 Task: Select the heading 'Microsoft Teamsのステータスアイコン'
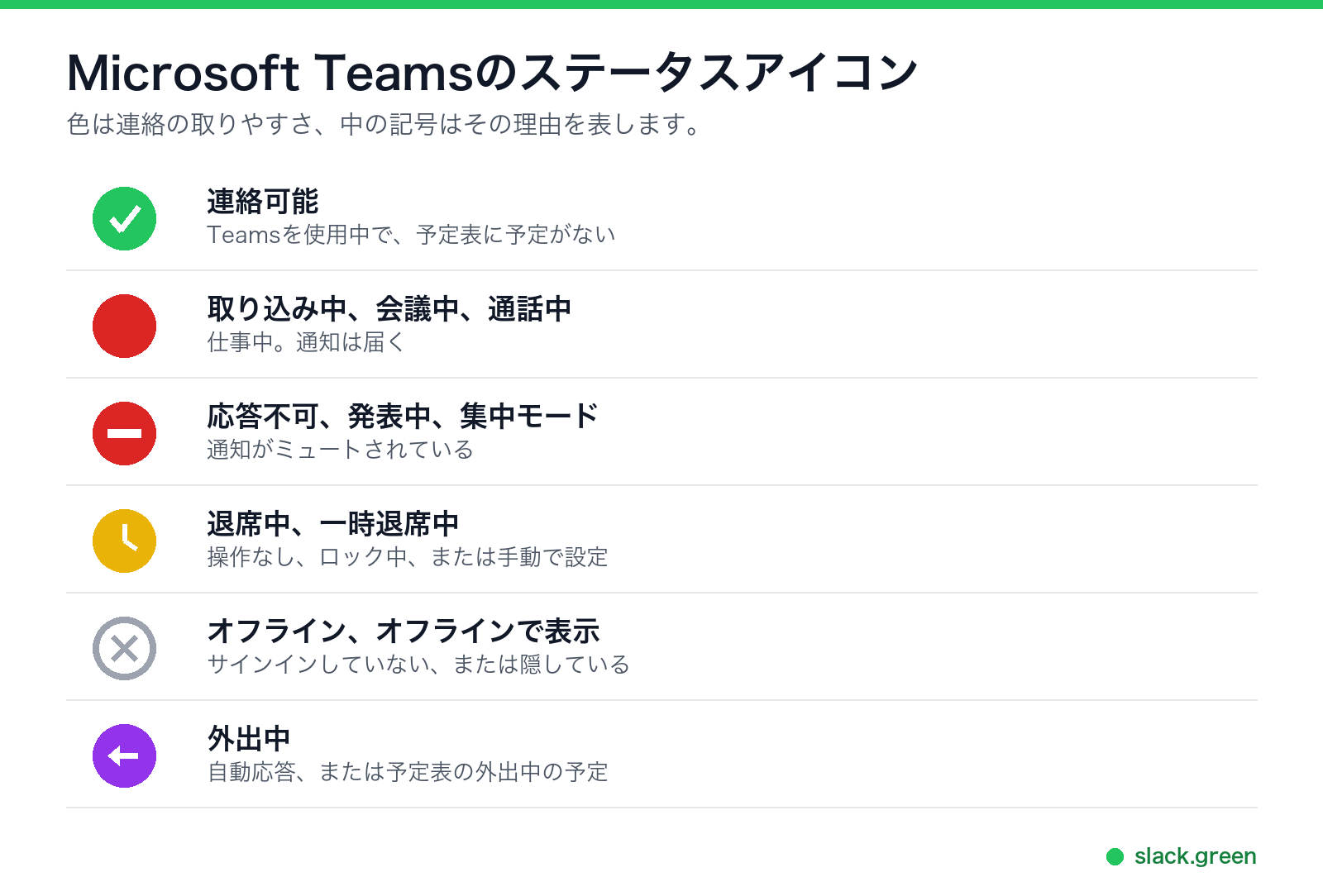(x=492, y=73)
